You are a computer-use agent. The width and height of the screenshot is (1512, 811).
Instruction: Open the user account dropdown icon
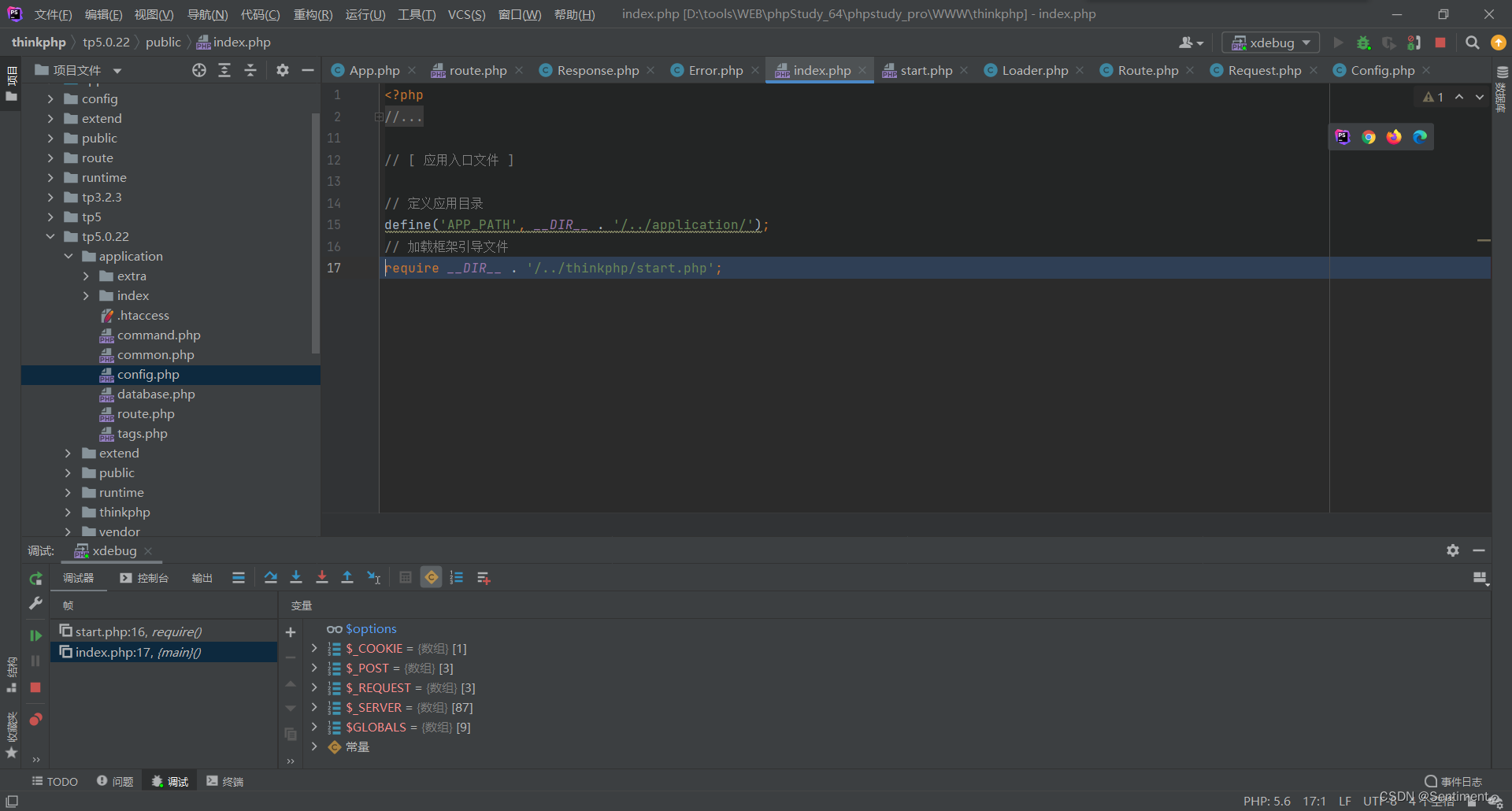(x=1191, y=43)
